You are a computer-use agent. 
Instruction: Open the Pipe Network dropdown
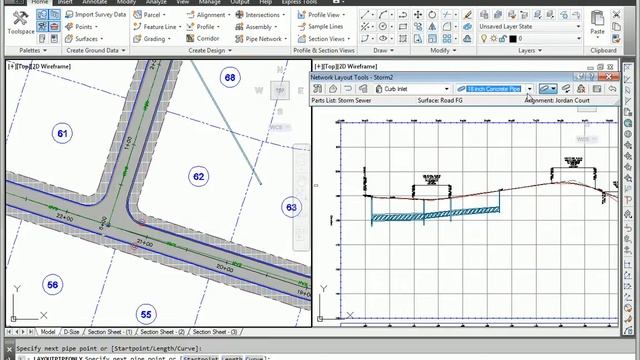click(x=261, y=39)
